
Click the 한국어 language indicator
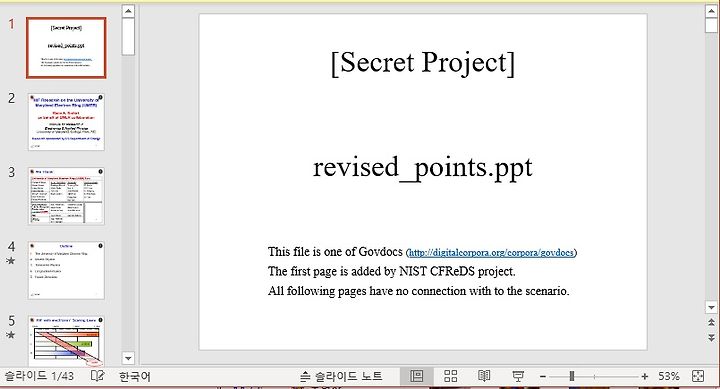(x=135, y=377)
